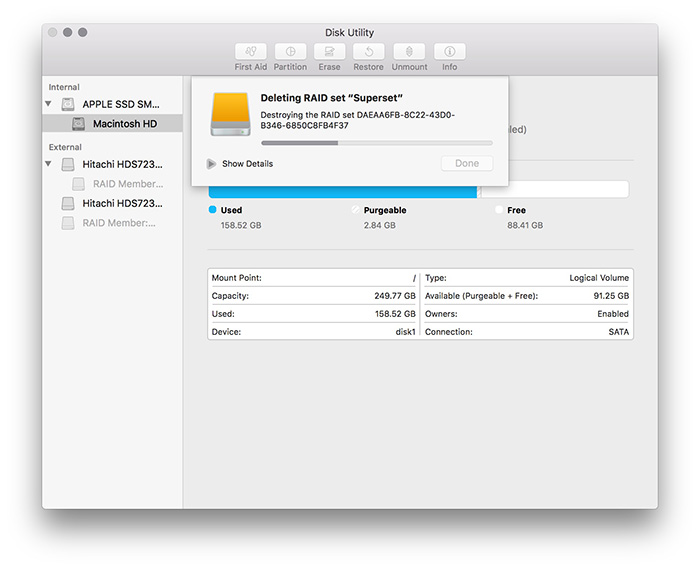Click the RAID deletion progress bar
700x569 pixels.
tap(377, 143)
